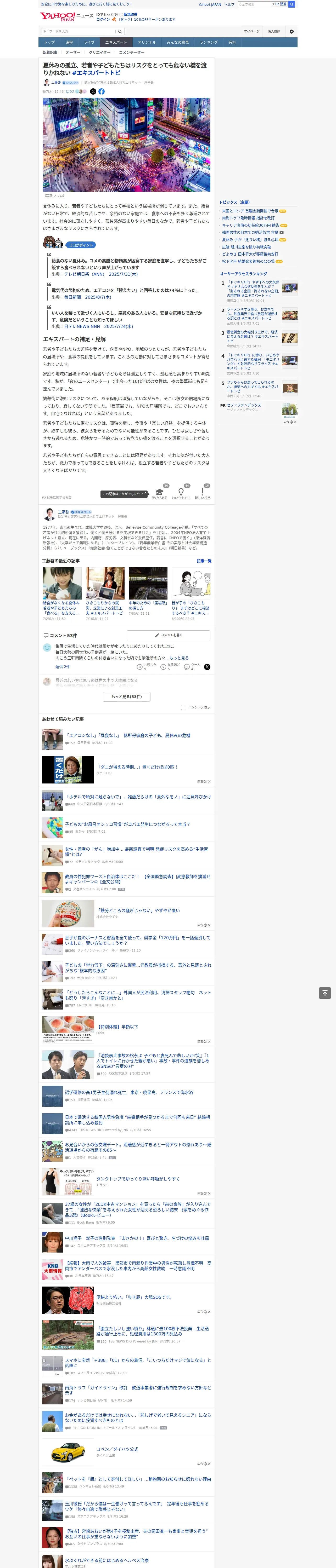Click author name 工藤啓 under headline
The height and width of the screenshot is (1568, 336).
pos(55,82)
